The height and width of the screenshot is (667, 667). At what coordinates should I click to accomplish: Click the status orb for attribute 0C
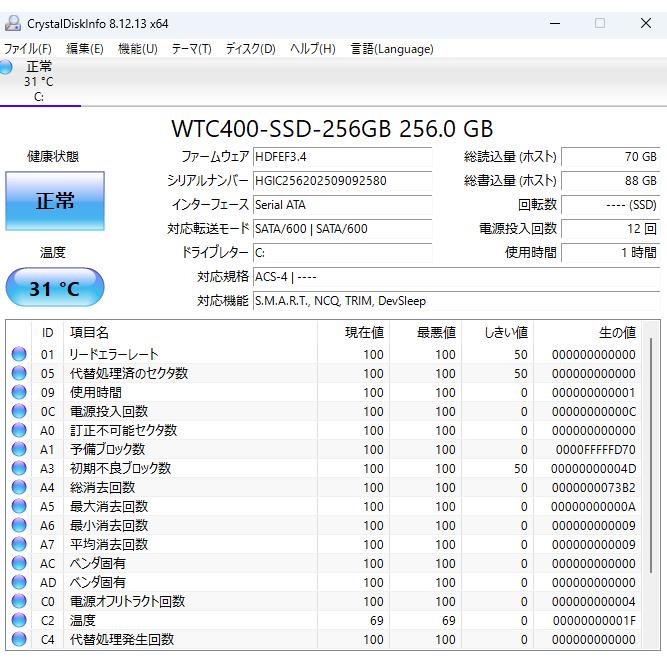tap(19, 411)
